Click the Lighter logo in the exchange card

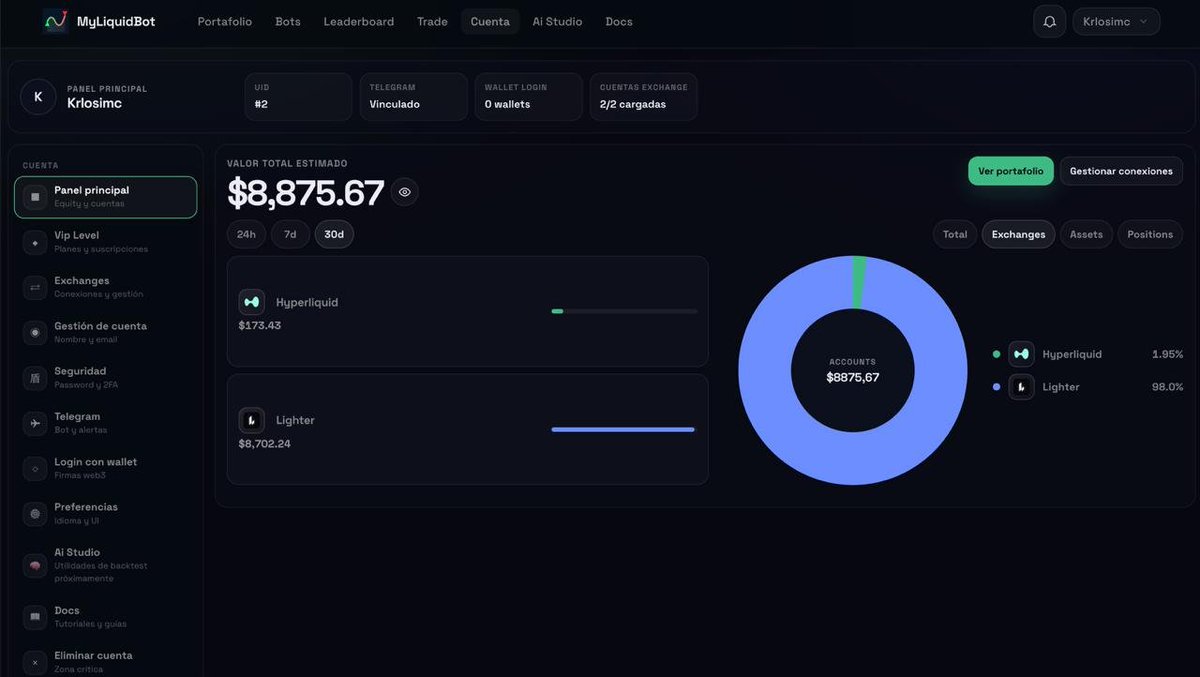[x=252, y=420]
